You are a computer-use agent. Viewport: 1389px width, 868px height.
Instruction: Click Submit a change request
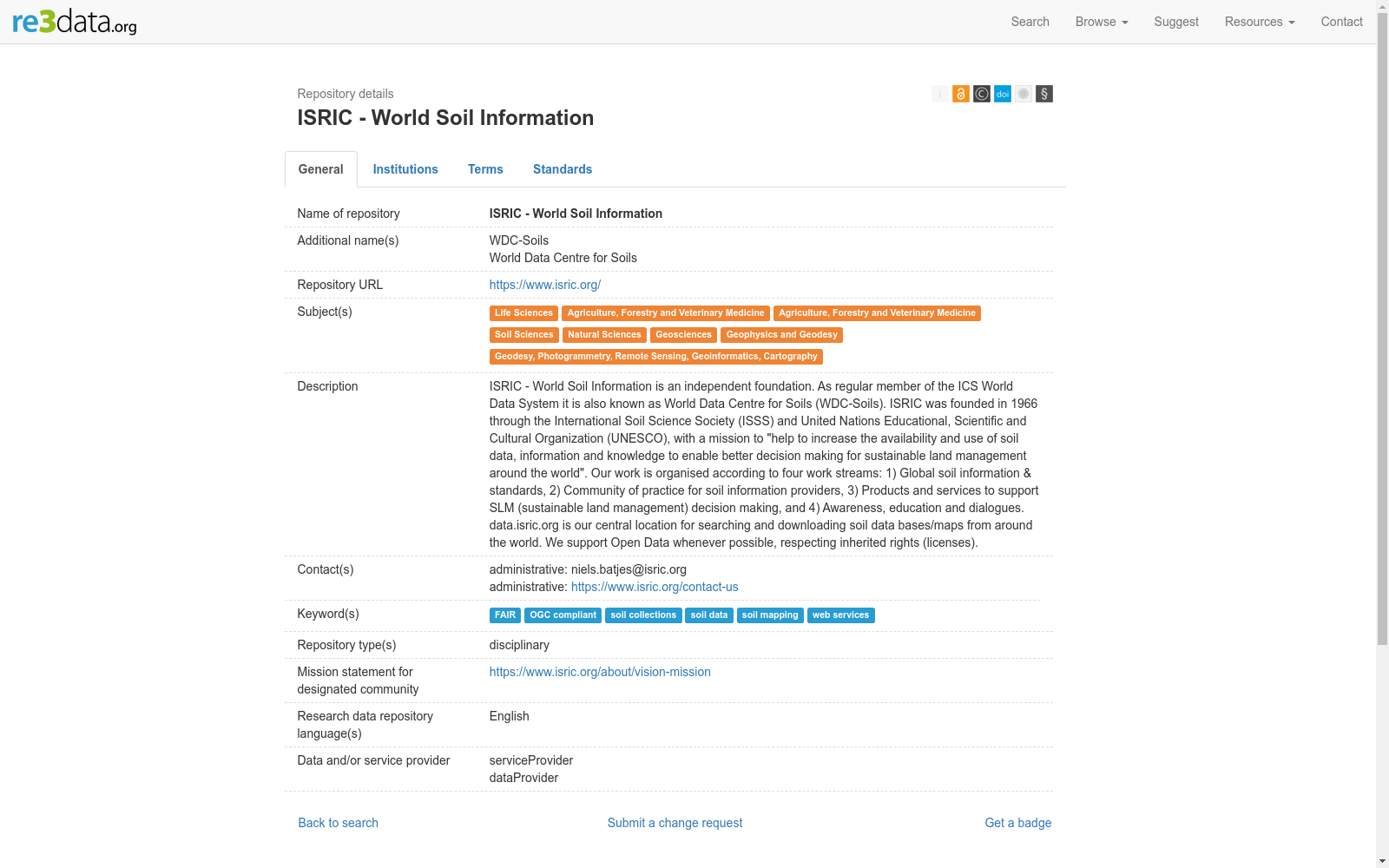[x=675, y=823]
